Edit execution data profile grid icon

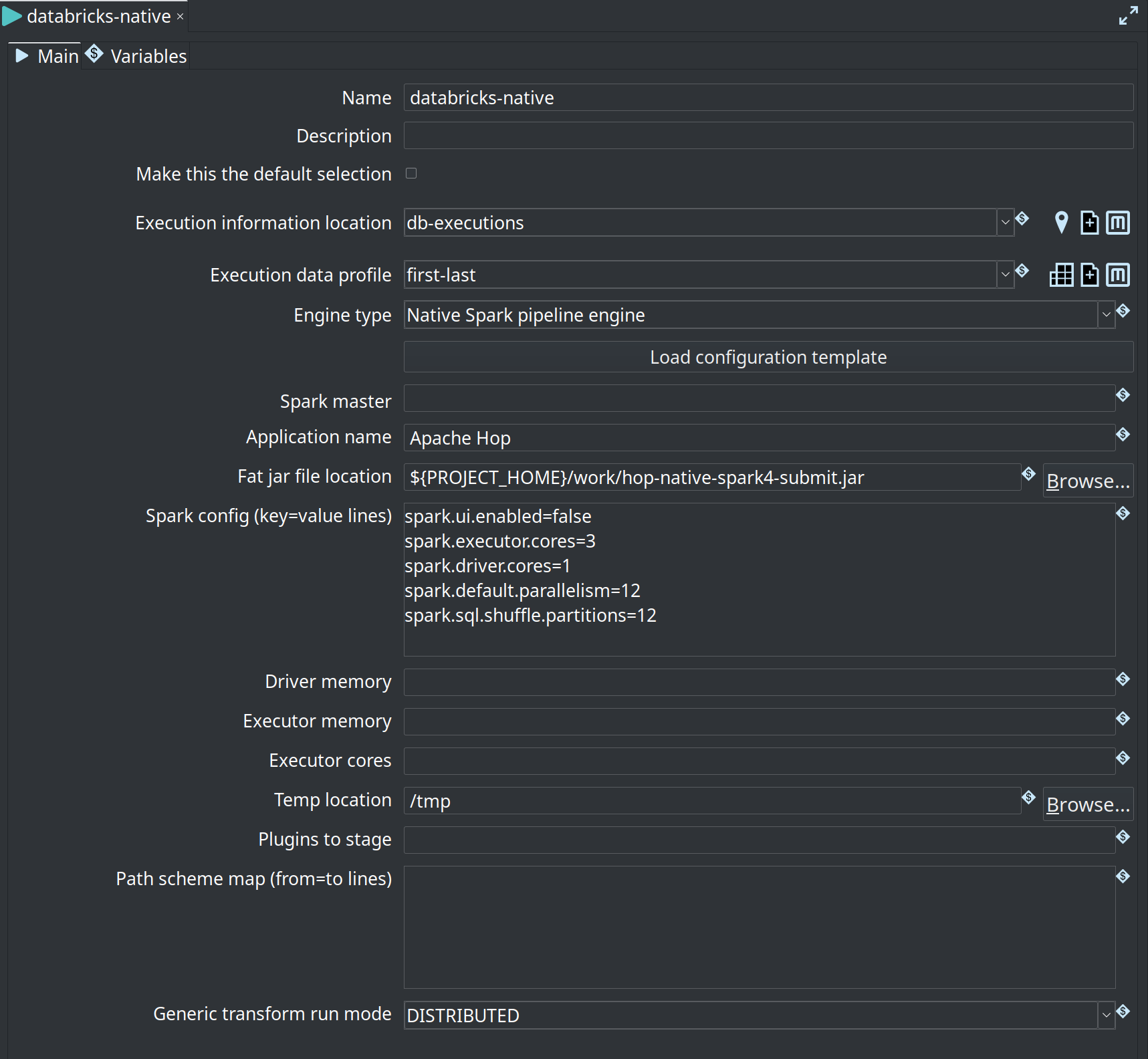[x=1061, y=275]
